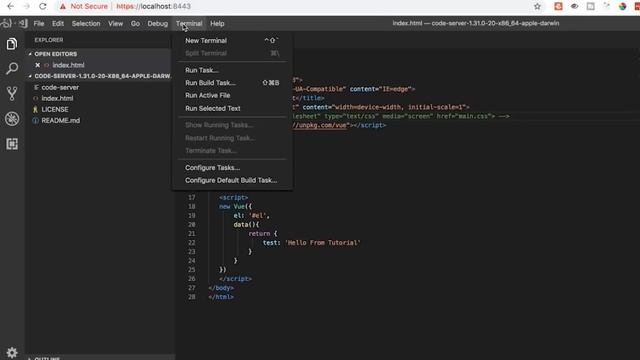Open the File menu
Image resolution: width=640 pixels, height=360 pixels.
[39, 24]
